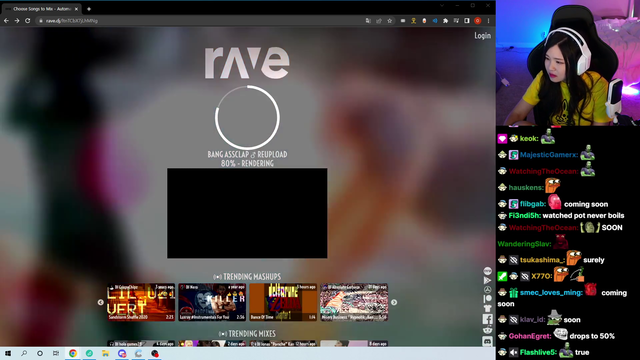
Task: Open the Windows Start menu
Action: tap(8, 353)
